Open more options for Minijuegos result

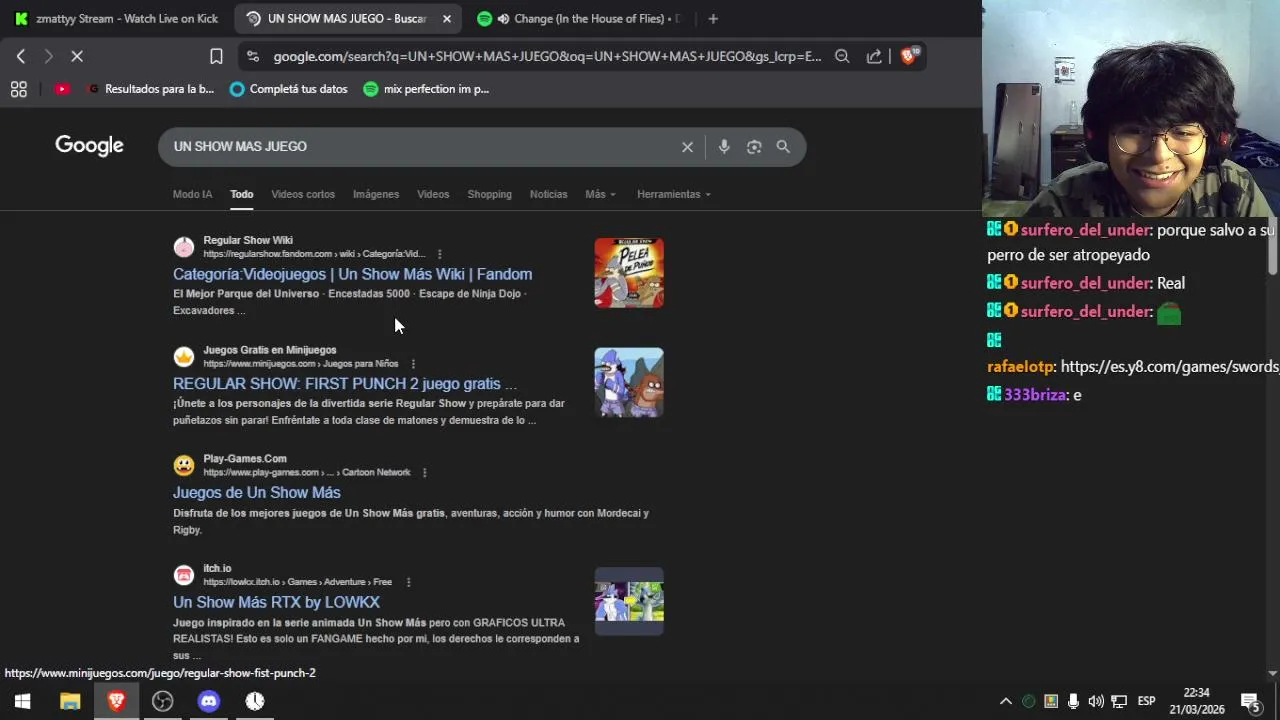413,364
